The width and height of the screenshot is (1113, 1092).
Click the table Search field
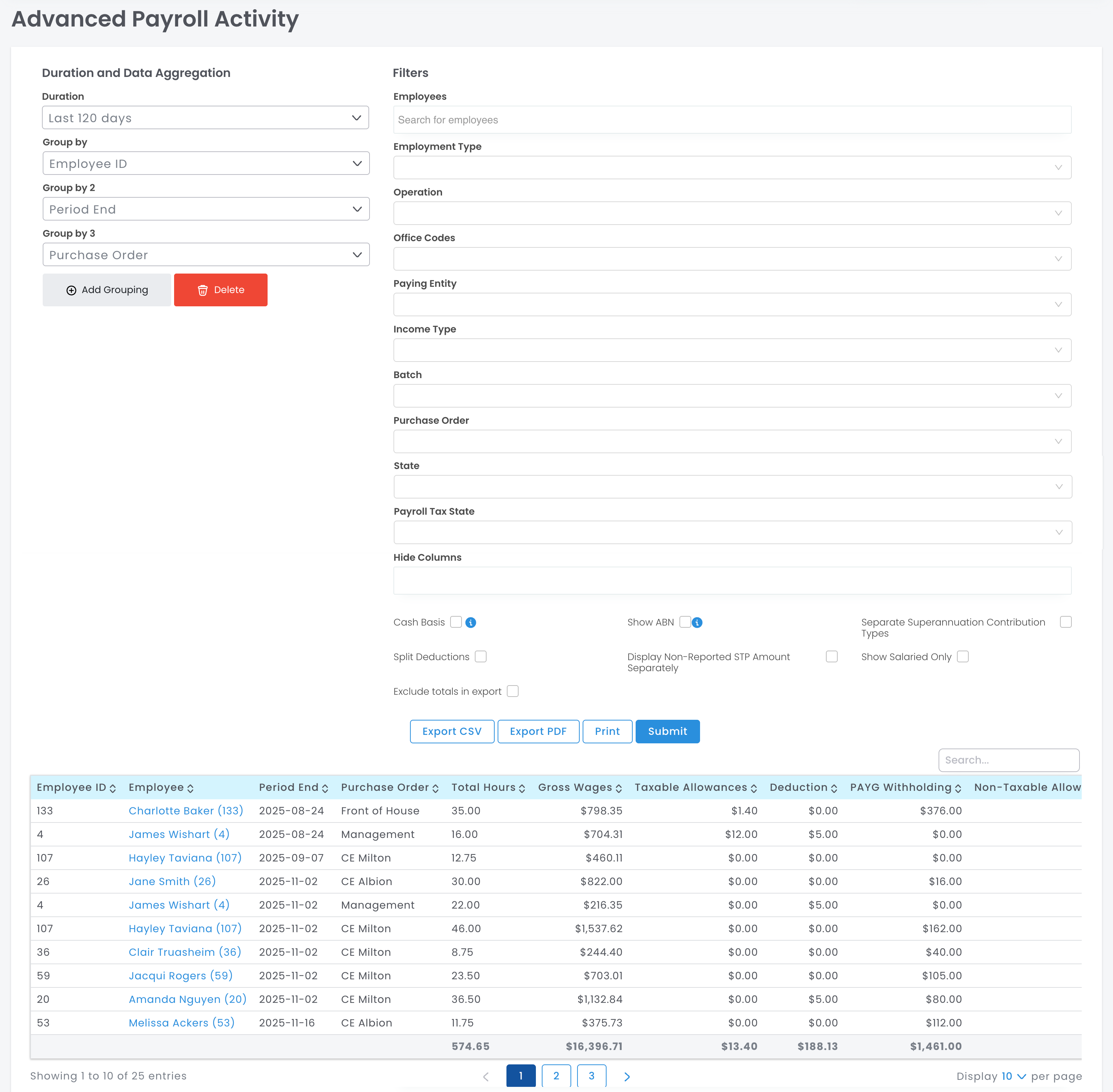[x=1008, y=760]
